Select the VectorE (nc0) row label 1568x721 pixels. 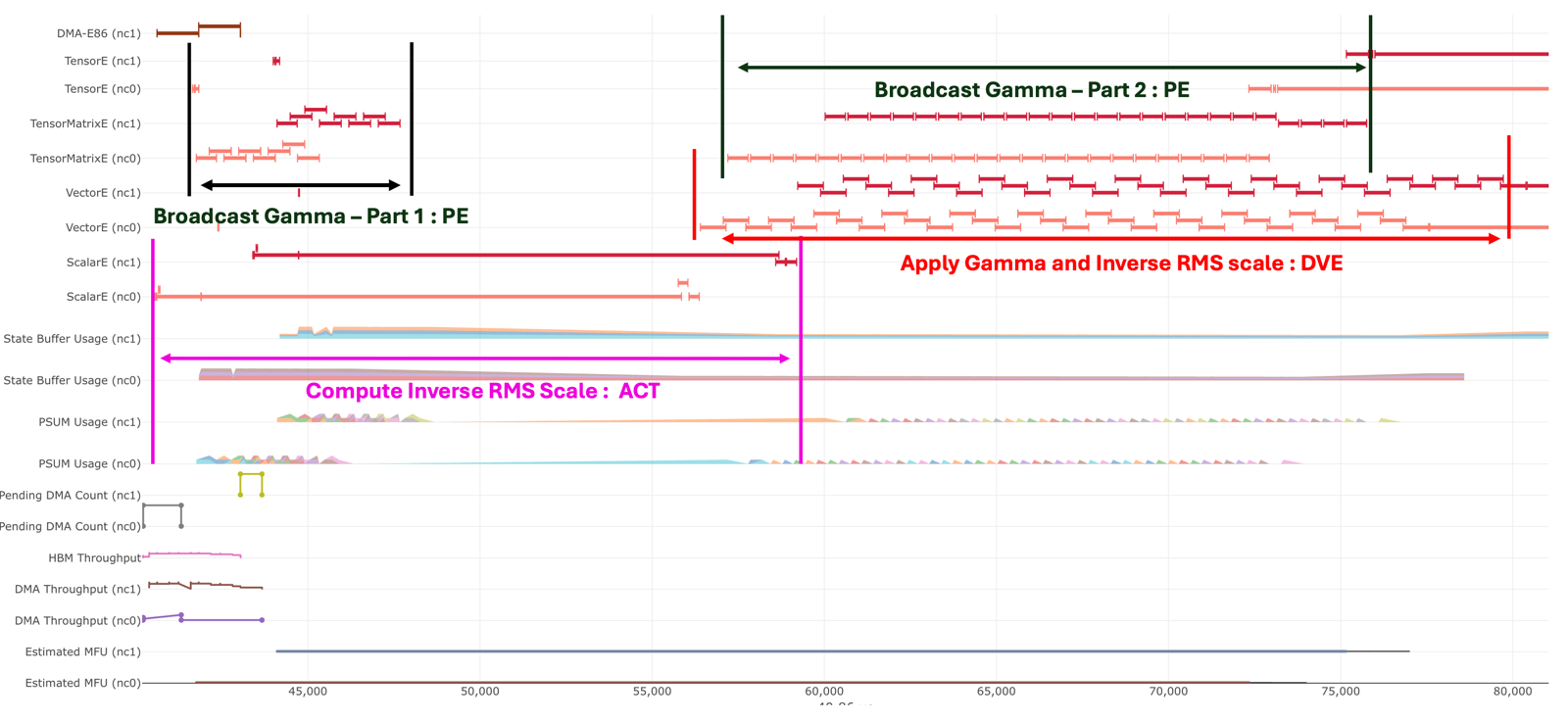[x=103, y=227]
